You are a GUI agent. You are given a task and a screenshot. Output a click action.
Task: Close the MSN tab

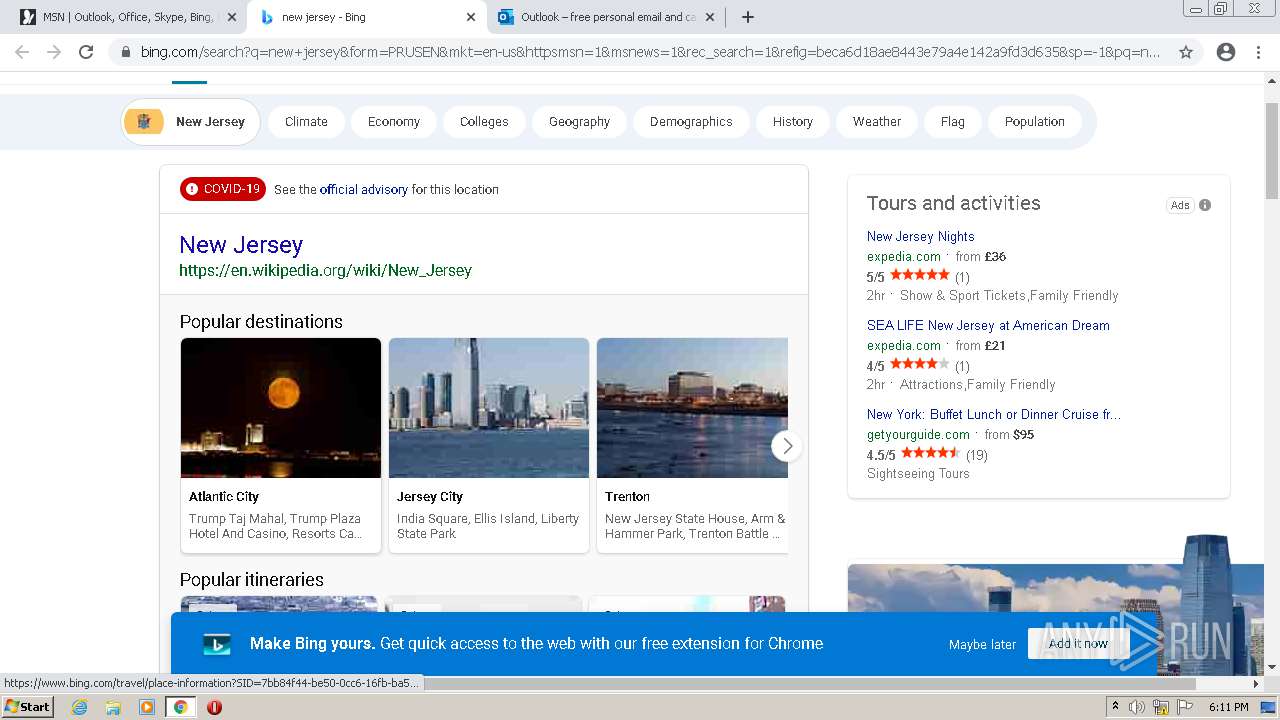click(232, 17)
